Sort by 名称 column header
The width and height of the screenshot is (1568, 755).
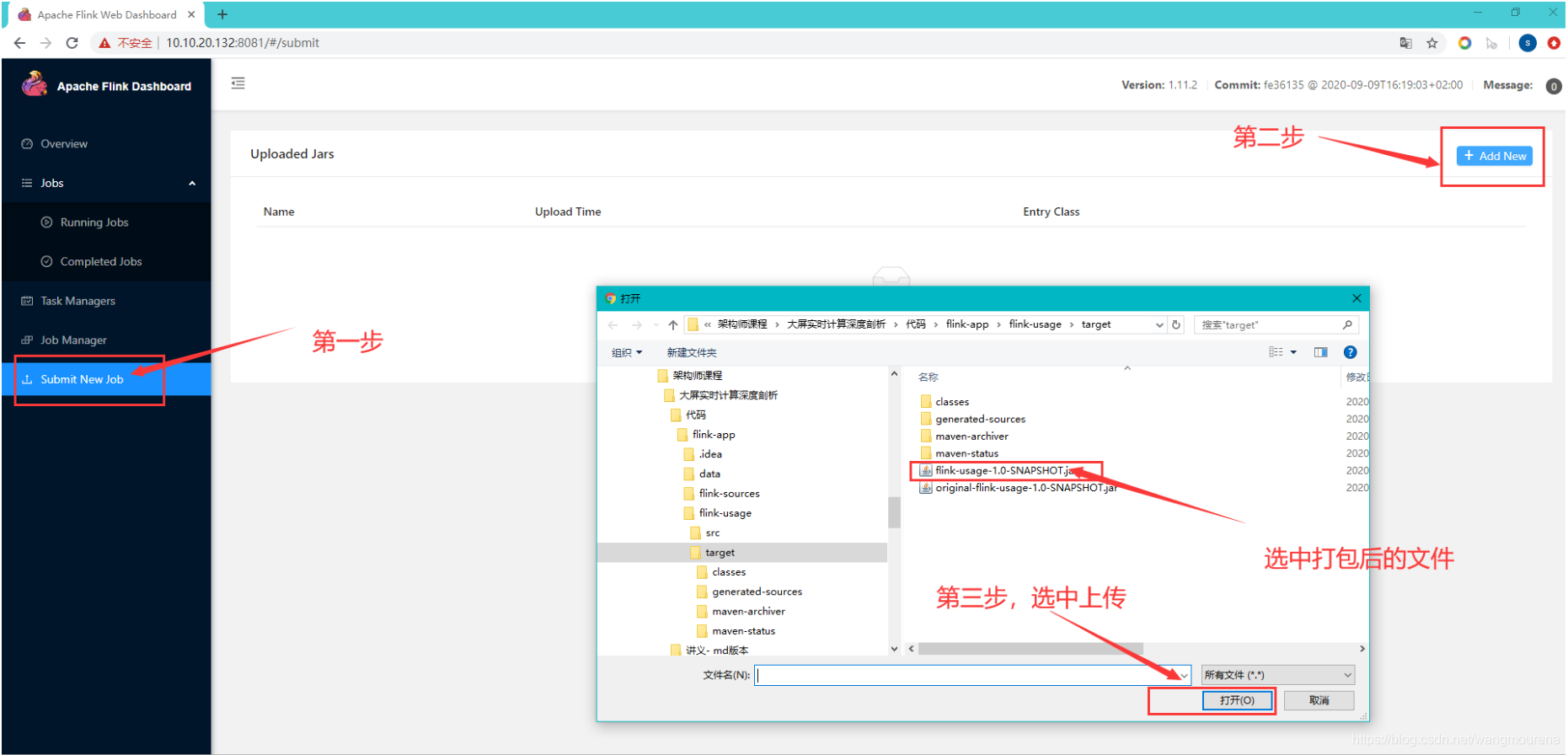pos(928,377)
